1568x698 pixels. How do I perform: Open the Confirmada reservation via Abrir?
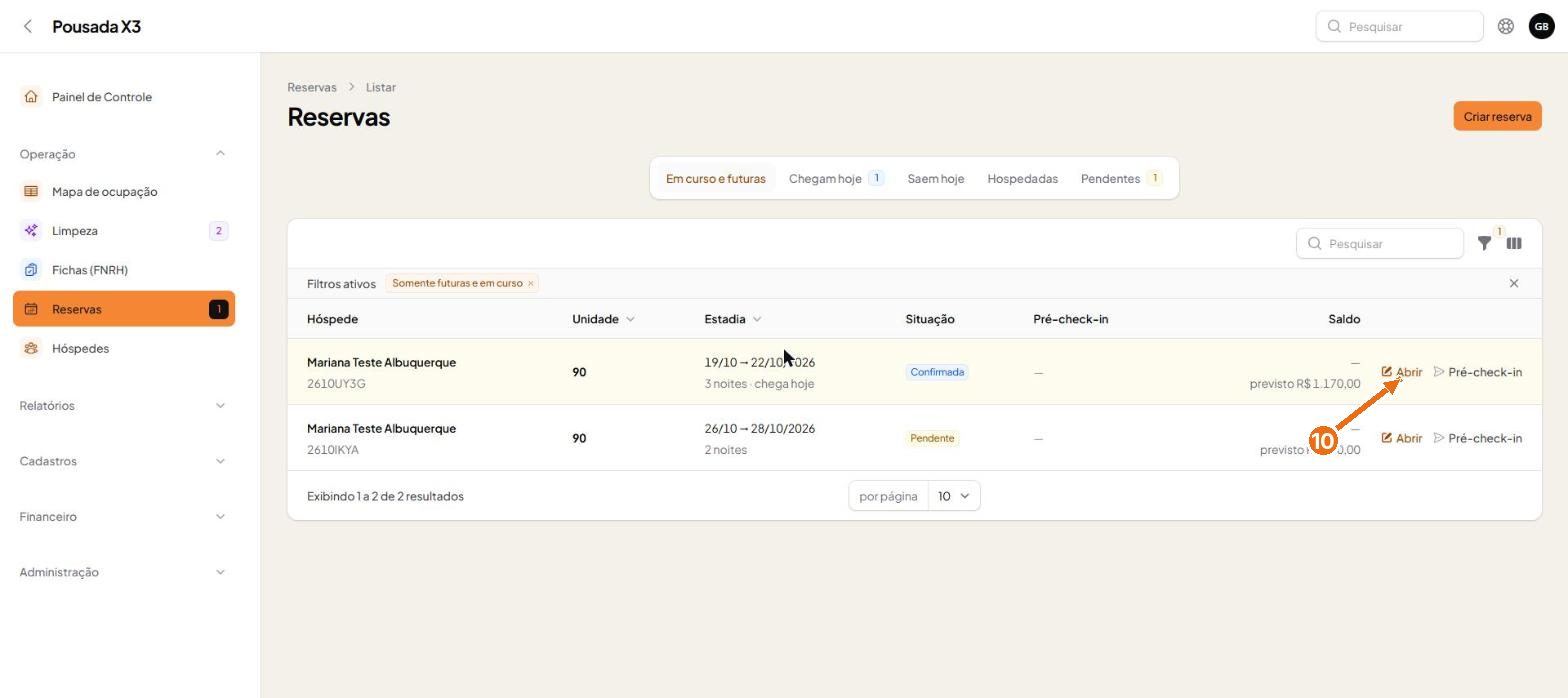point(1402,371)
